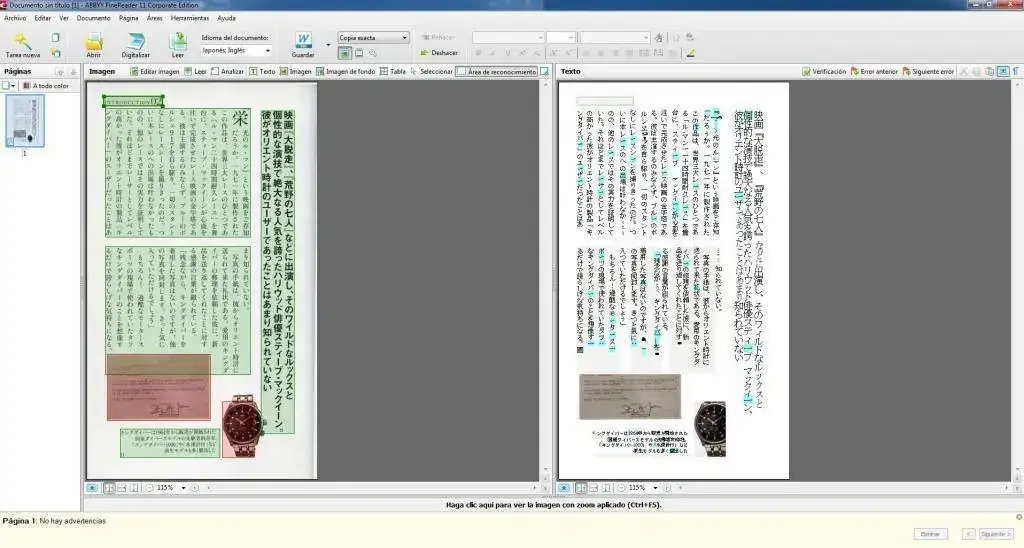Viewport: 1024px width, 548px height.
Task: Select the Área de reconocimiento tool
Action: coord(496,72)
